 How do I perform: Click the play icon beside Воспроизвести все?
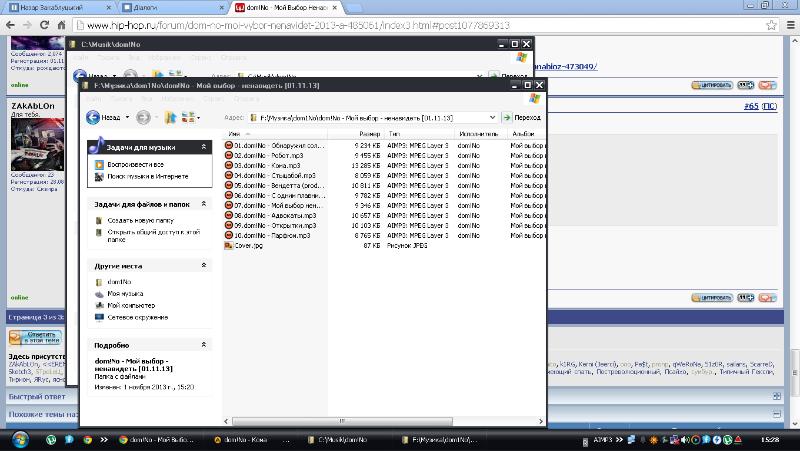99,165
